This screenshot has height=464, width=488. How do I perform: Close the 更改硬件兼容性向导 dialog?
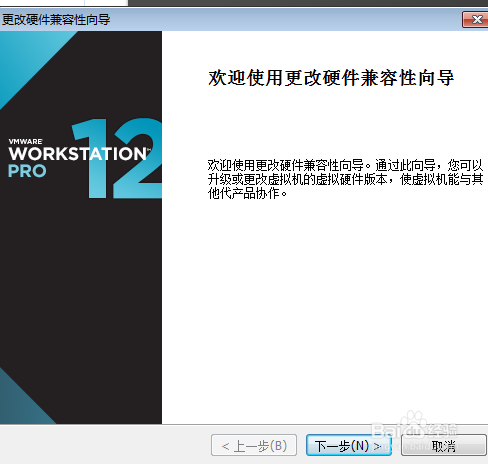click(475, 20)
